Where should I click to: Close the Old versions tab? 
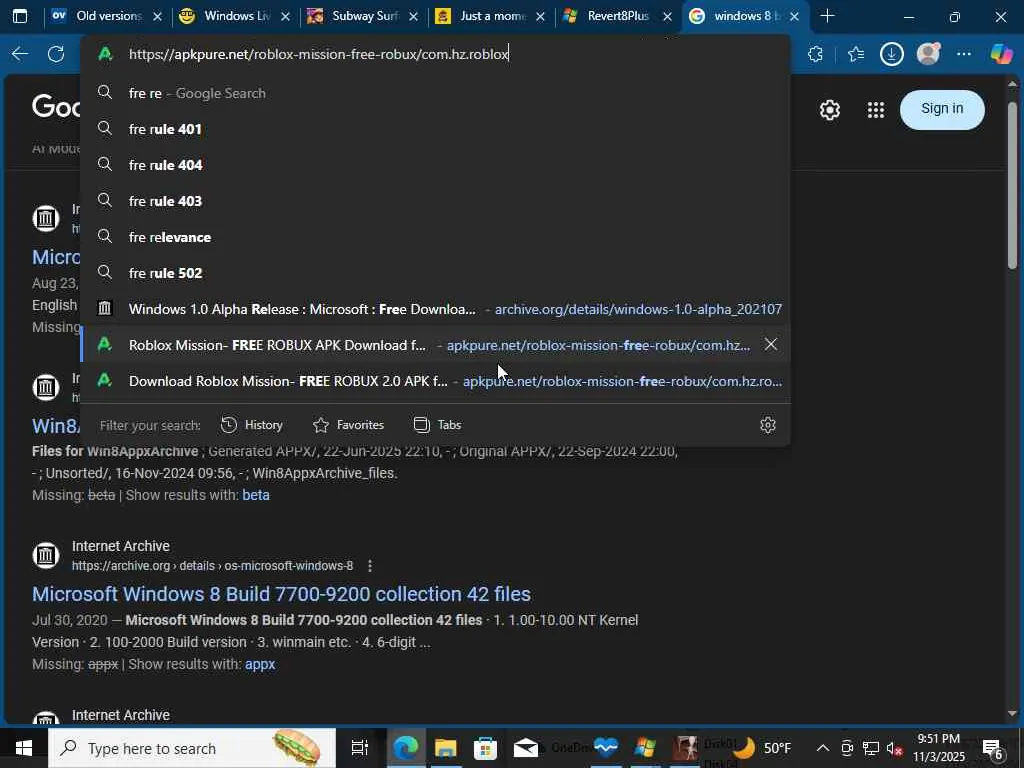click(157, 17)
